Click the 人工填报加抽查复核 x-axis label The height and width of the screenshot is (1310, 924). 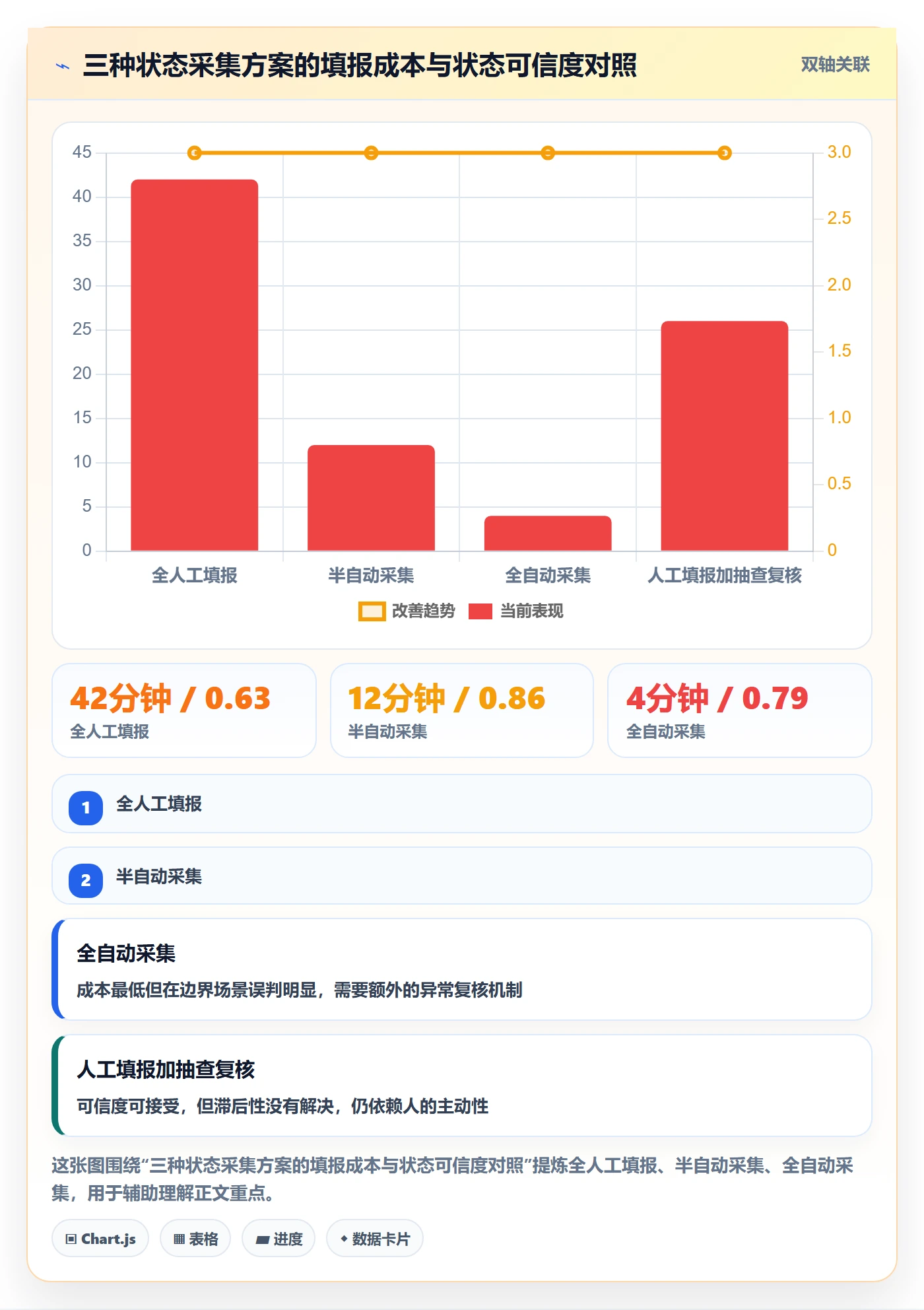pos(725,576)
